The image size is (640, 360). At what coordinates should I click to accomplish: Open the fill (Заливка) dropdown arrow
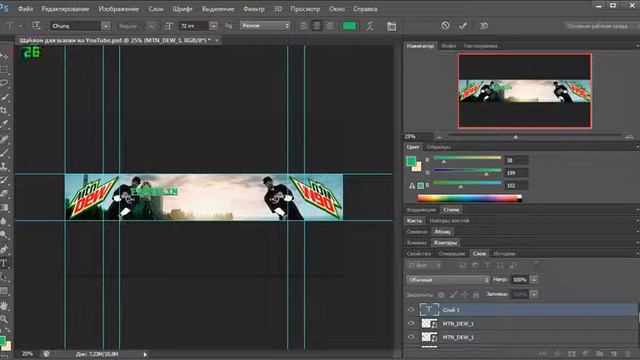533,294
